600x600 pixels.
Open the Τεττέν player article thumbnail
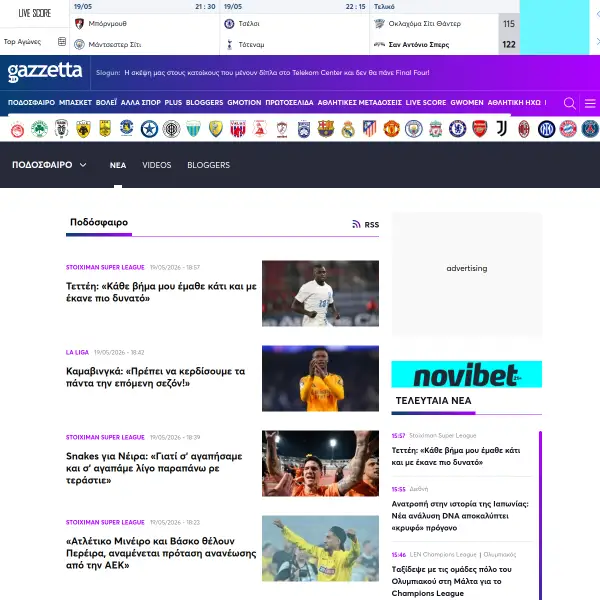pos(320,293)
